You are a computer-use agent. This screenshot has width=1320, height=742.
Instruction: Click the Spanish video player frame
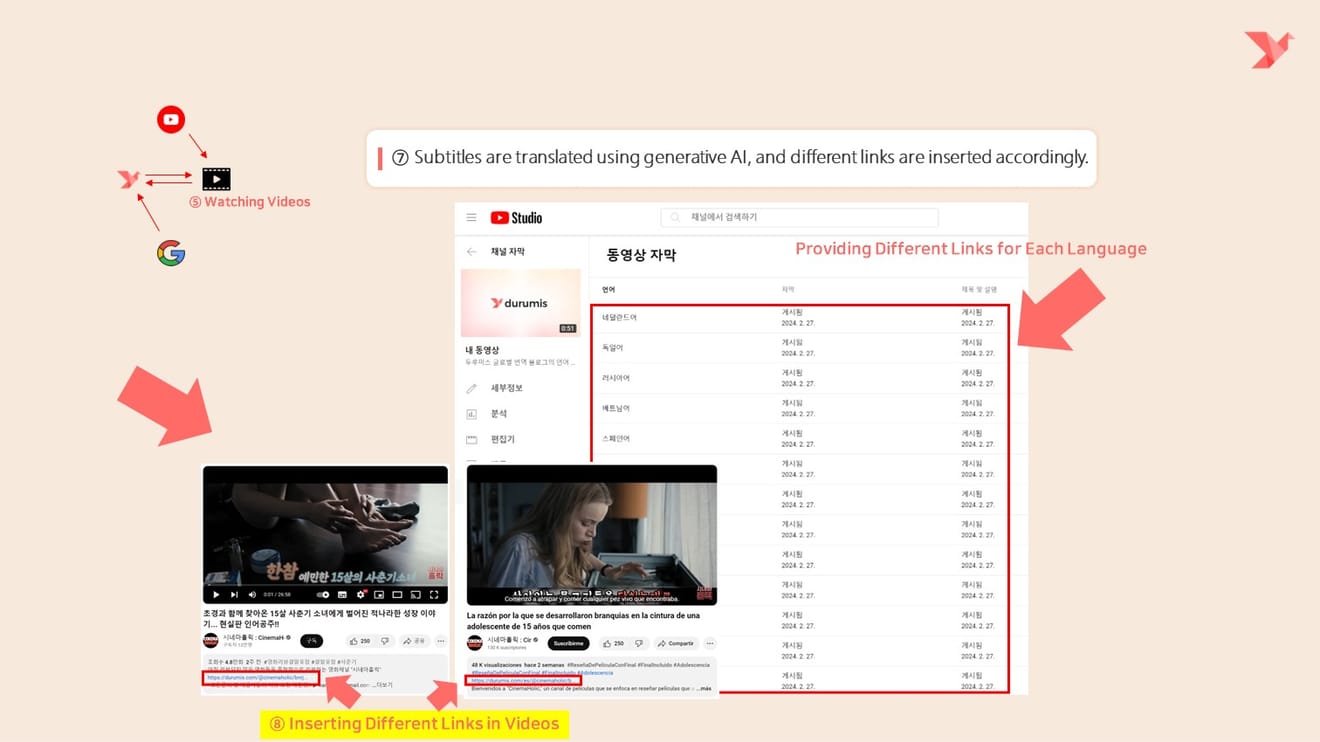coord(592,535)
